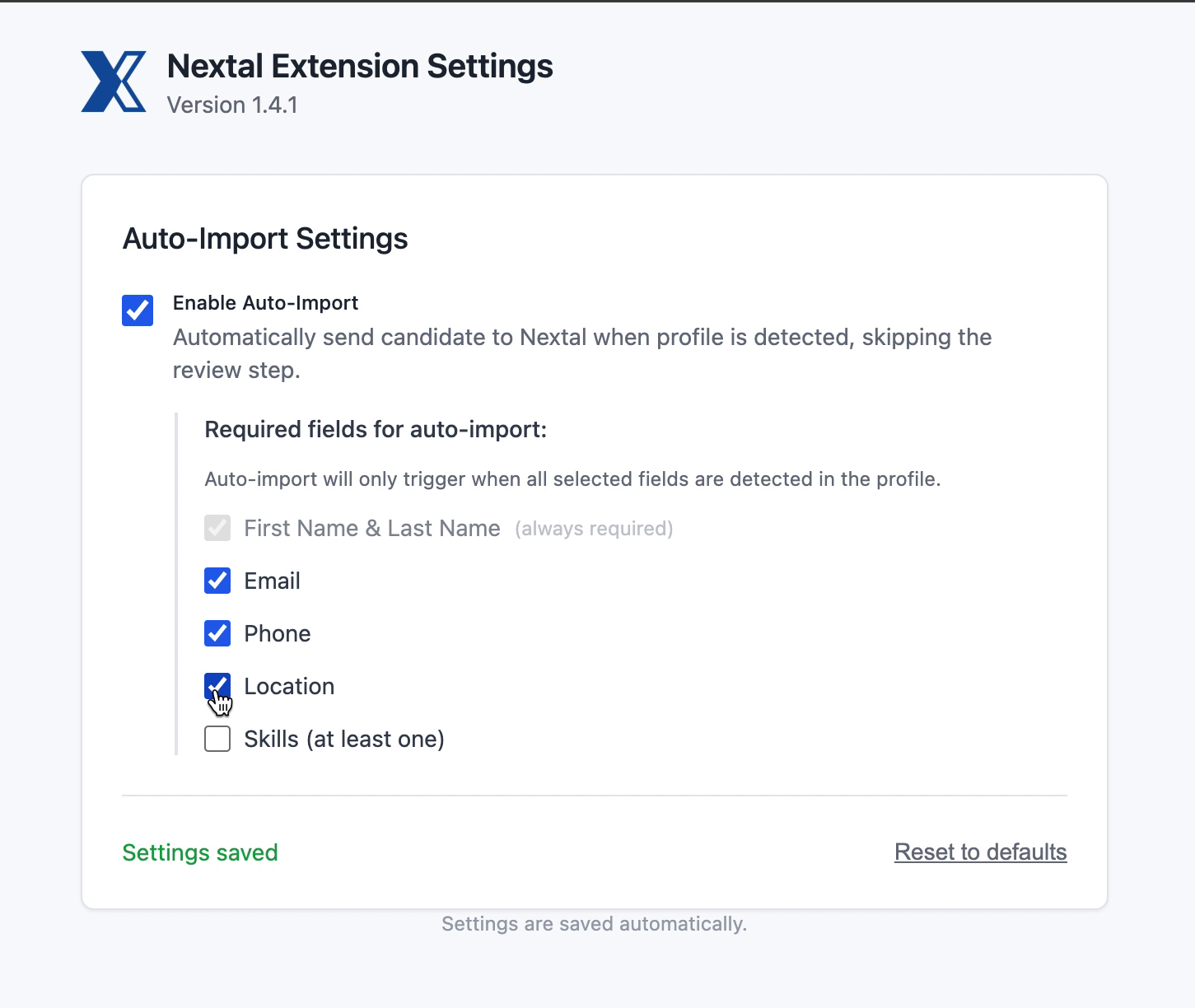Click the Settings are saved automatically footer
This screenshot has width=1195, height=1008.
pyautogui.click(x=595, y=923)
